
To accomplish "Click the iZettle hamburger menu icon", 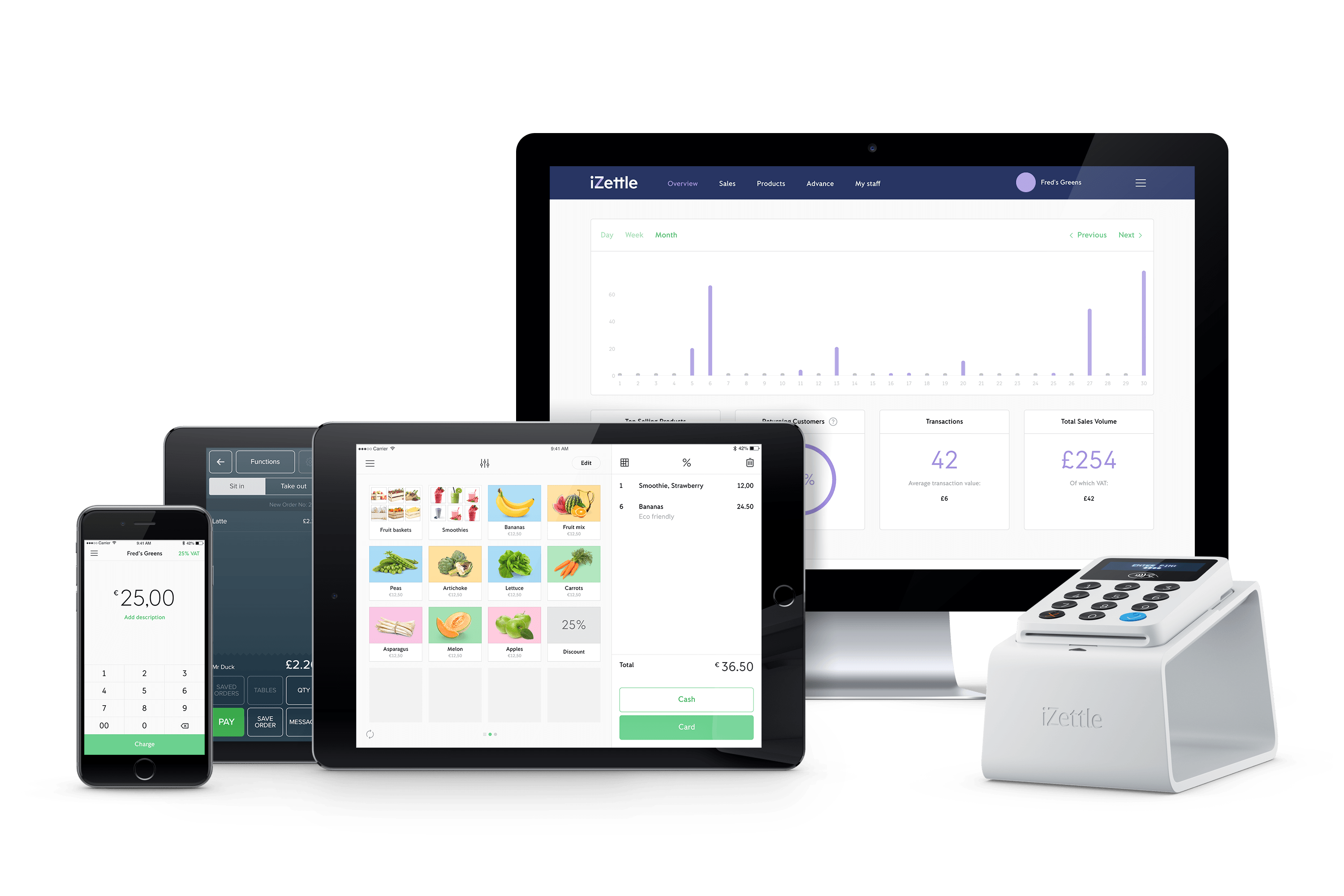I will pyautogui.click(x=1141, y=182).
